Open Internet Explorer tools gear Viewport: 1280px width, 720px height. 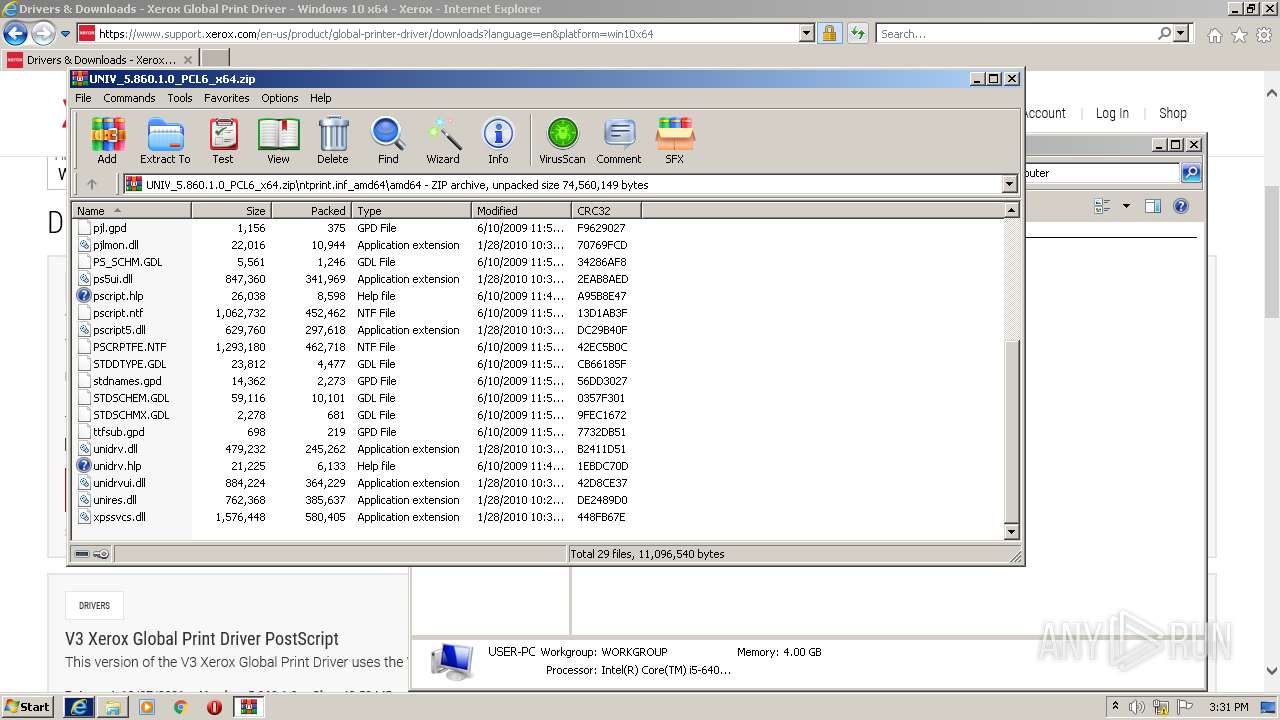1264,35
